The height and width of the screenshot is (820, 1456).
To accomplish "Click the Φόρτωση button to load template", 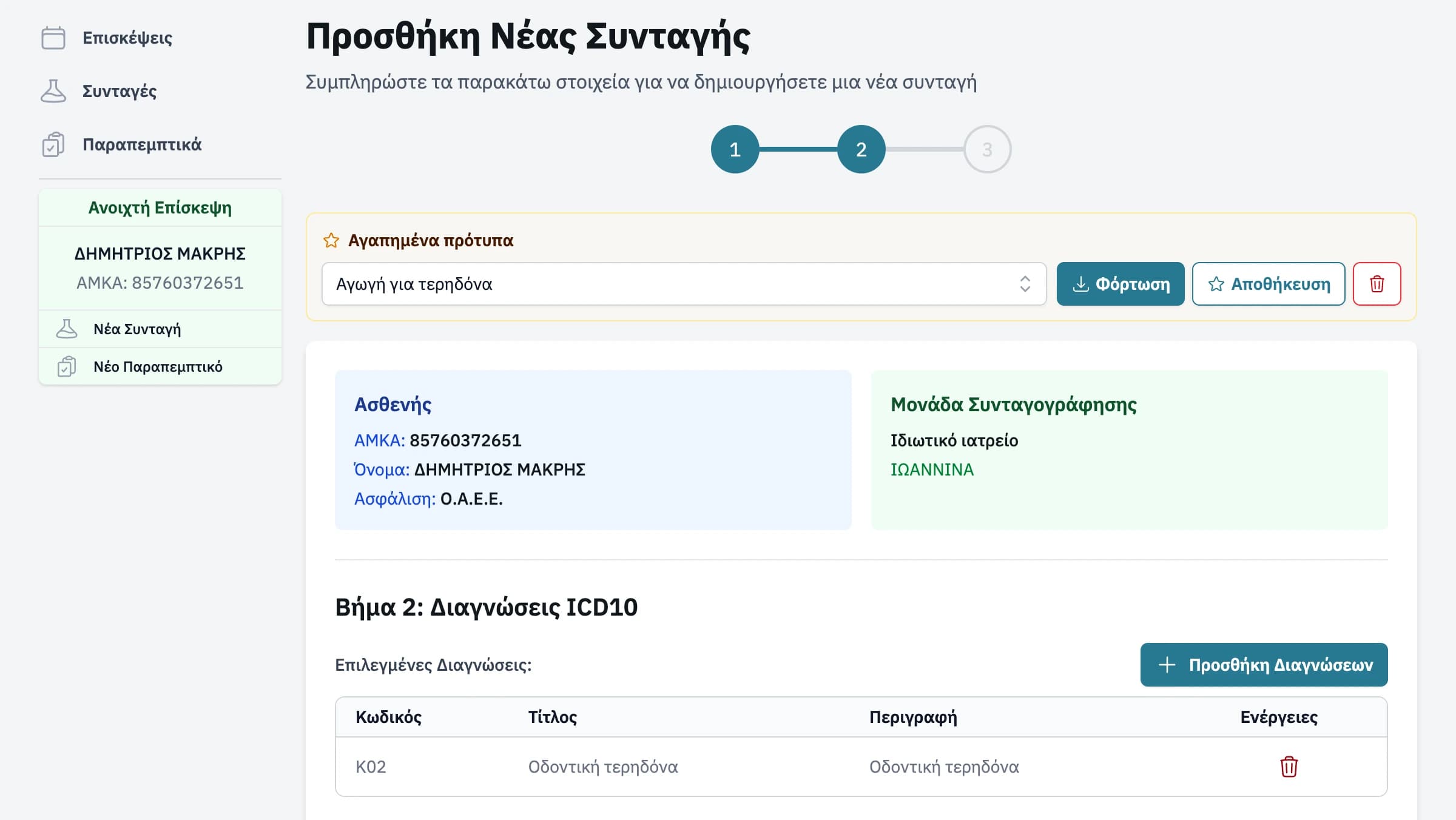I will pos(1120,284).
